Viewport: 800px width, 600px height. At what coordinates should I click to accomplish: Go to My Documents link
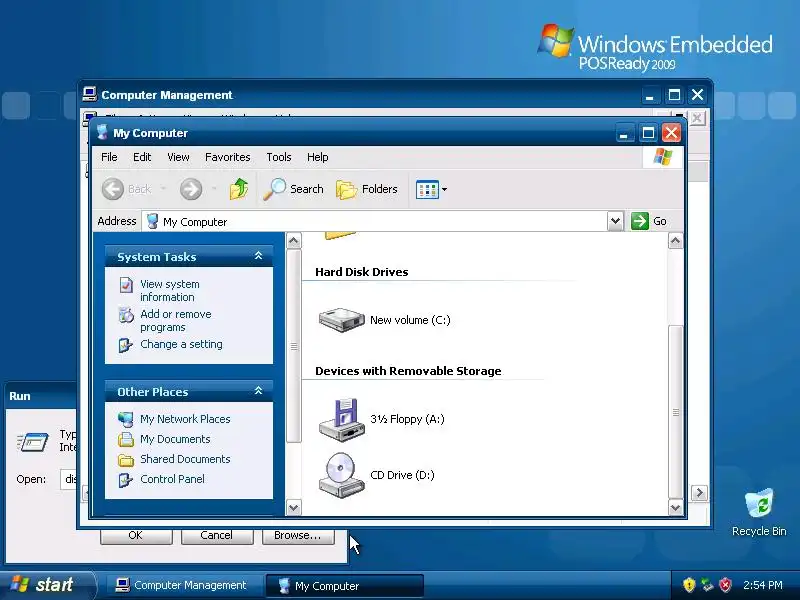coord(175,439)
